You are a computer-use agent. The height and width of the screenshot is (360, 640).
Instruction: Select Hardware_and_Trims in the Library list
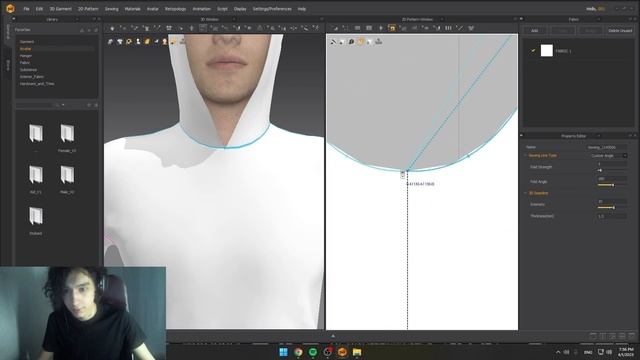pyautogui.click(x=37, y=84)
